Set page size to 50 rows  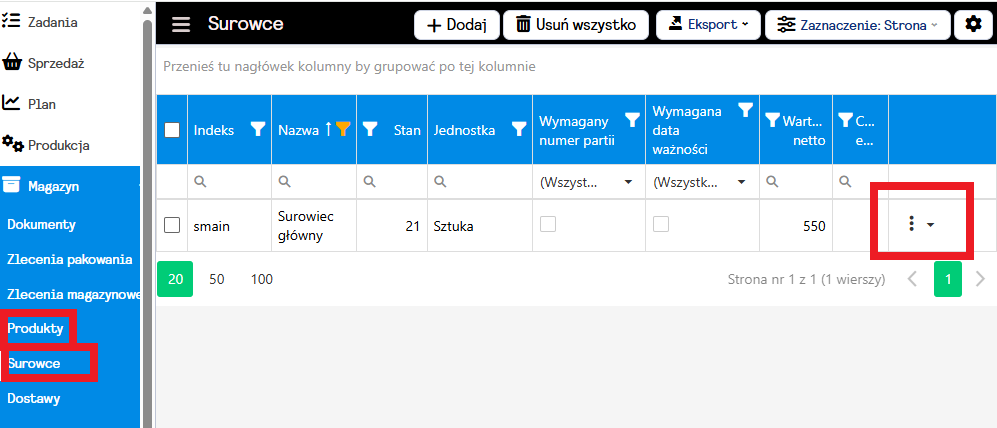coord(217,279)
